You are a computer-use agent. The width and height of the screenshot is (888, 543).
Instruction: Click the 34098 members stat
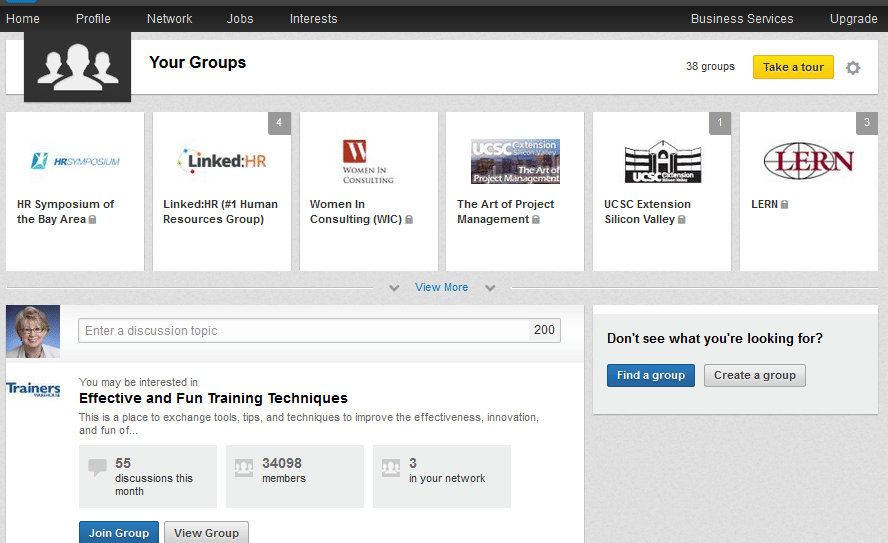click(294, 477)
